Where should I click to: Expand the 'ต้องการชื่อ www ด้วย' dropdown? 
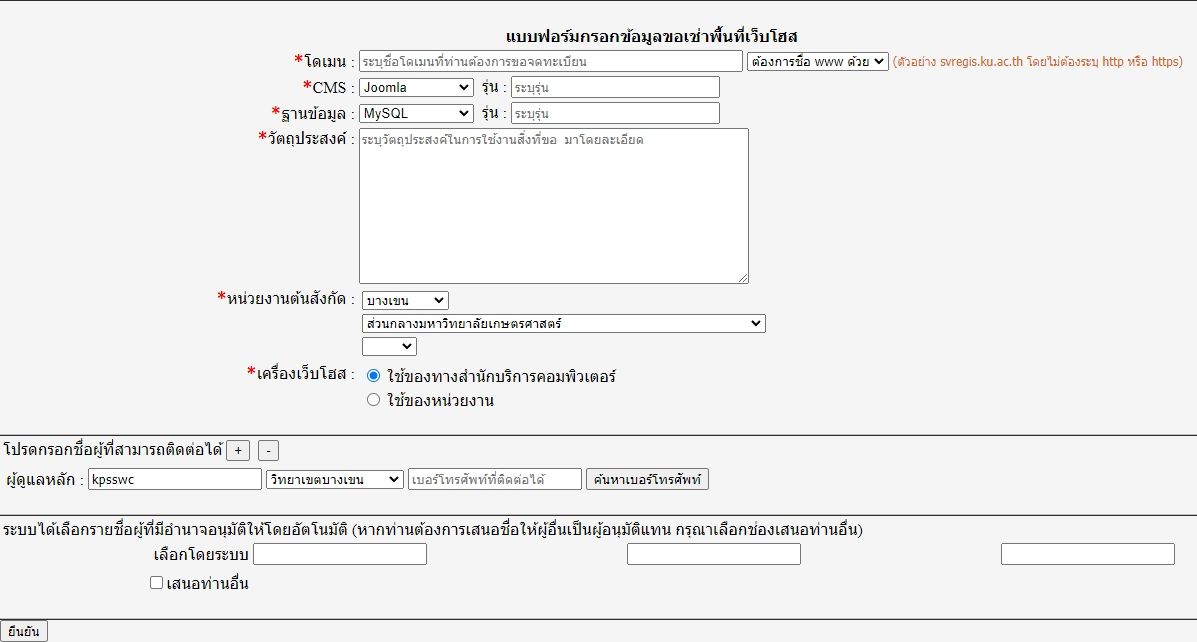(817, 61)
